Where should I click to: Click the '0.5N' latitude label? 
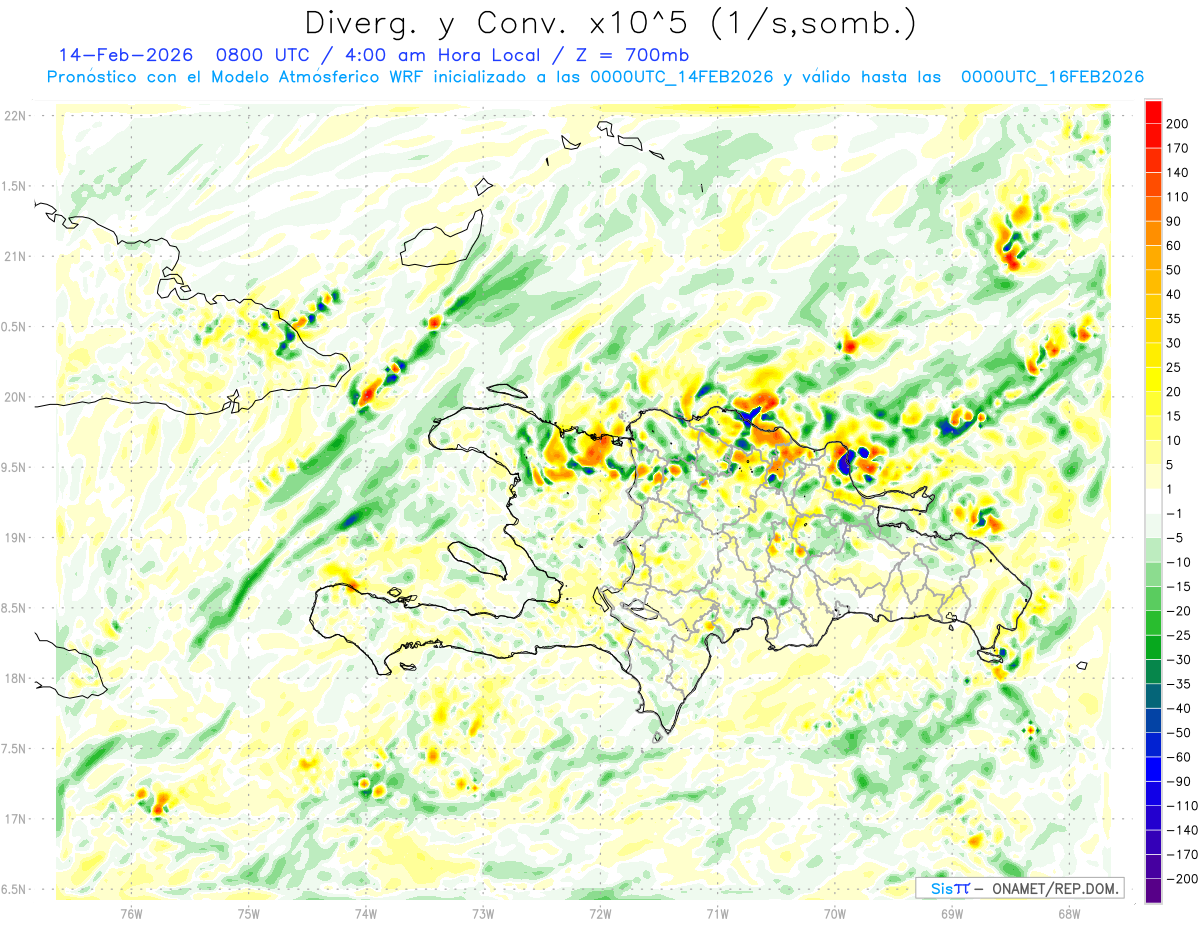13,327
